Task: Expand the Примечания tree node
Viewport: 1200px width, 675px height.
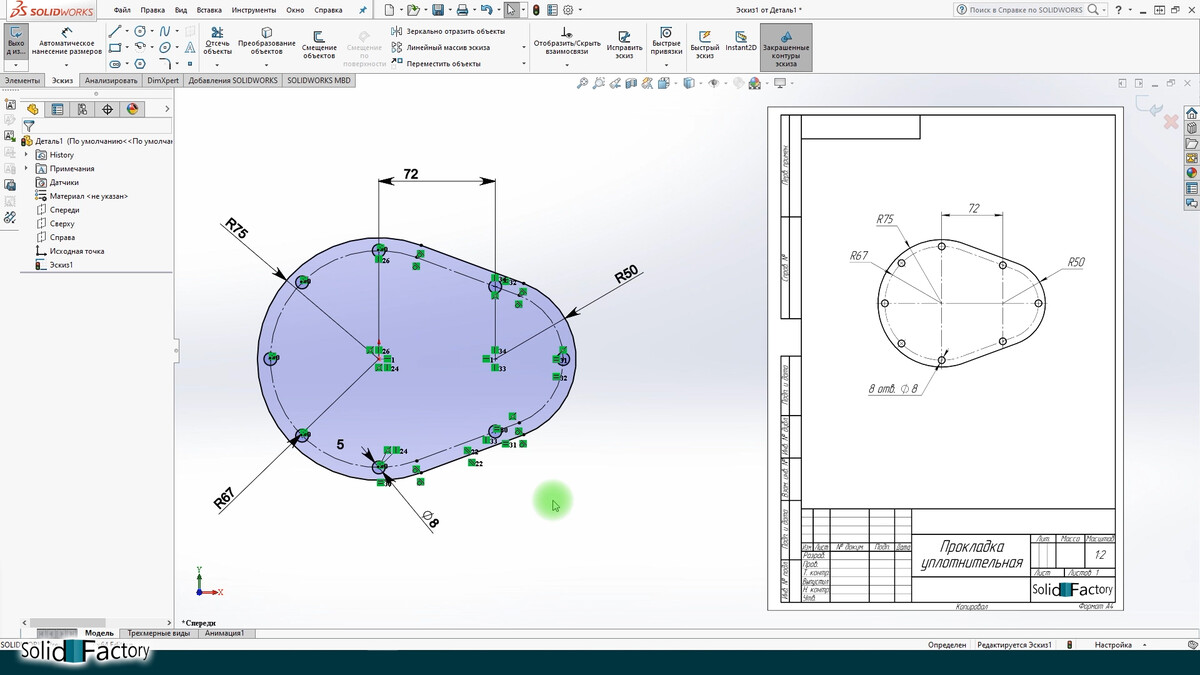Action: click(x=26, y=169)
